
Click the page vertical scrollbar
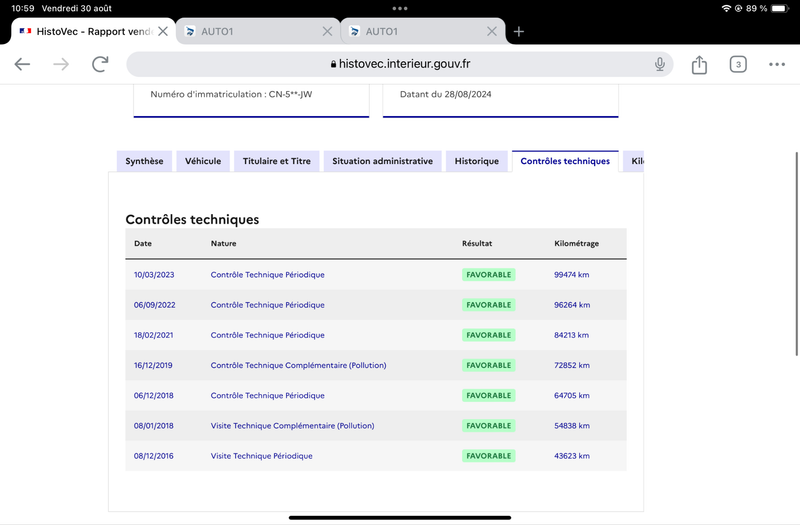[797, 254]
